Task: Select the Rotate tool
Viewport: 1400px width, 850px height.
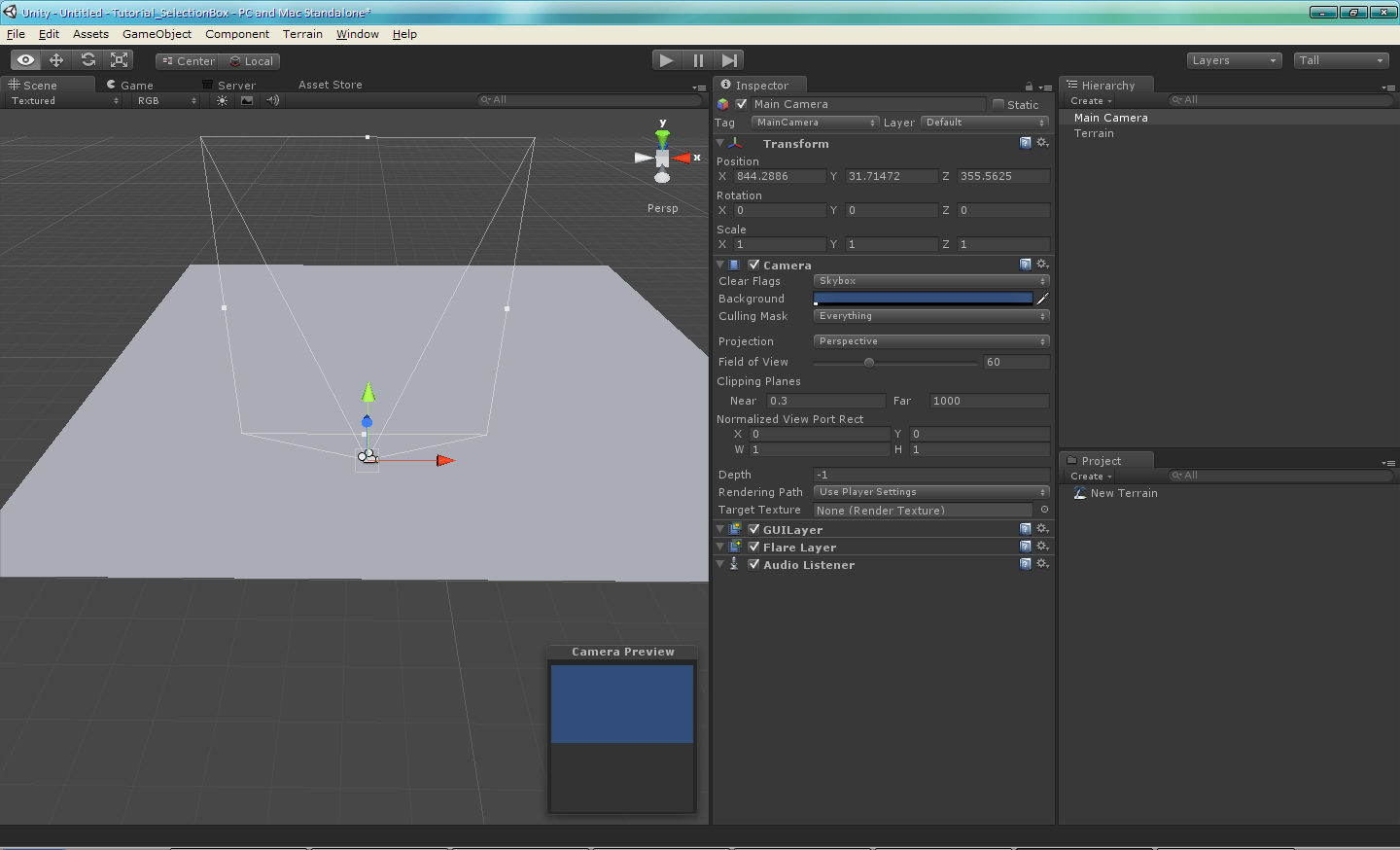Action: pyautogui.click(x=87, y=60)
